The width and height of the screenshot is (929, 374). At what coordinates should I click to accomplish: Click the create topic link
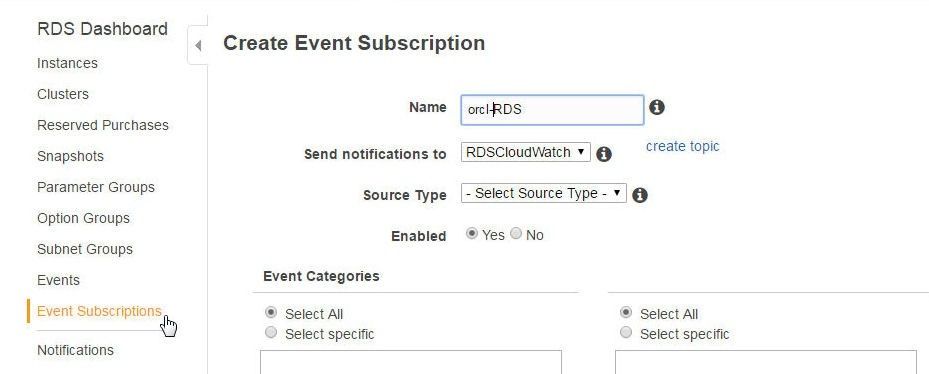pyautogui.click(x=683, y=146)
